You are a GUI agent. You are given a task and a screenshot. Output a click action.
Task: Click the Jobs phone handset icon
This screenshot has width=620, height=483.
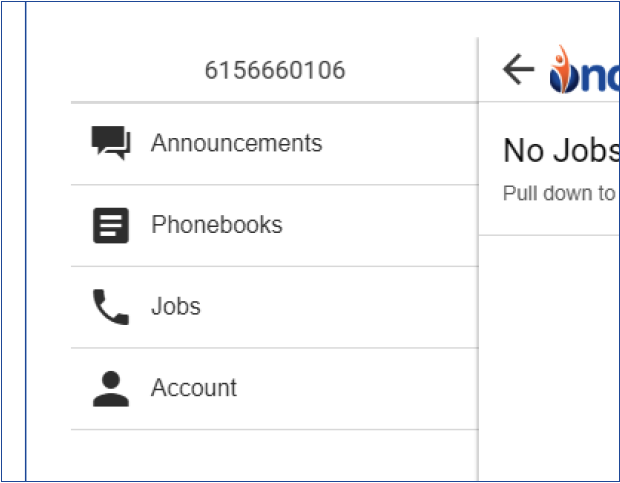tap(111, 307)
